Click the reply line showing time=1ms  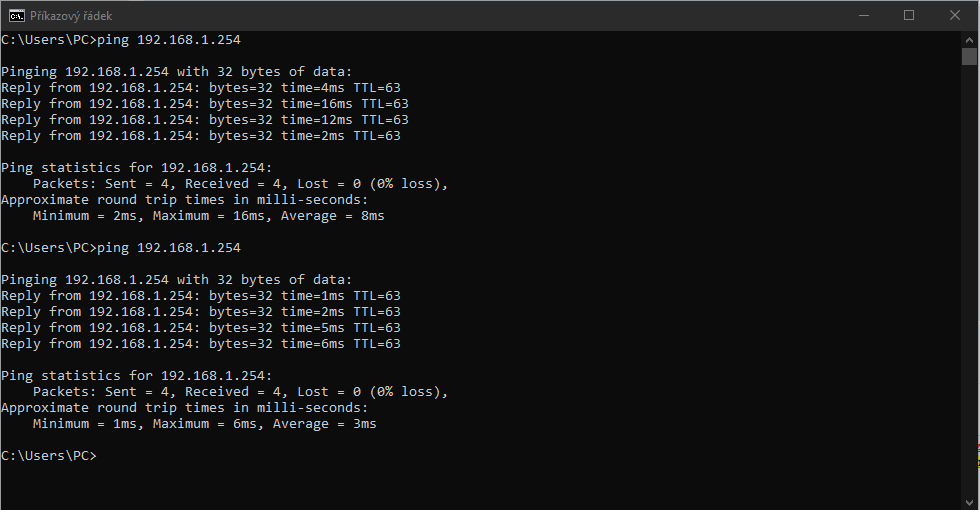coord(201,296)
